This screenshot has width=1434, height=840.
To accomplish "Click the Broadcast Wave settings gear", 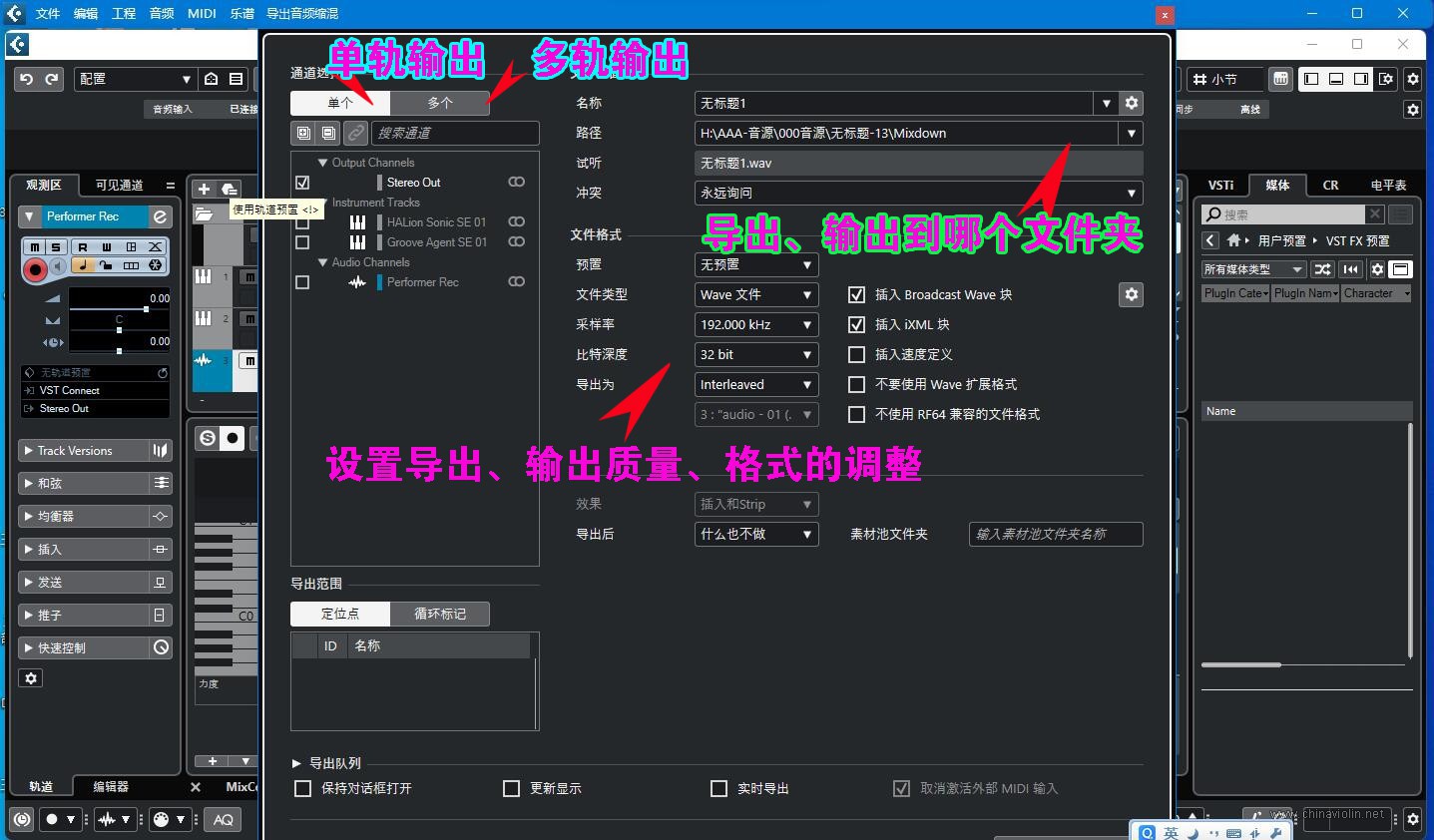I will (x=1132, y=294).
